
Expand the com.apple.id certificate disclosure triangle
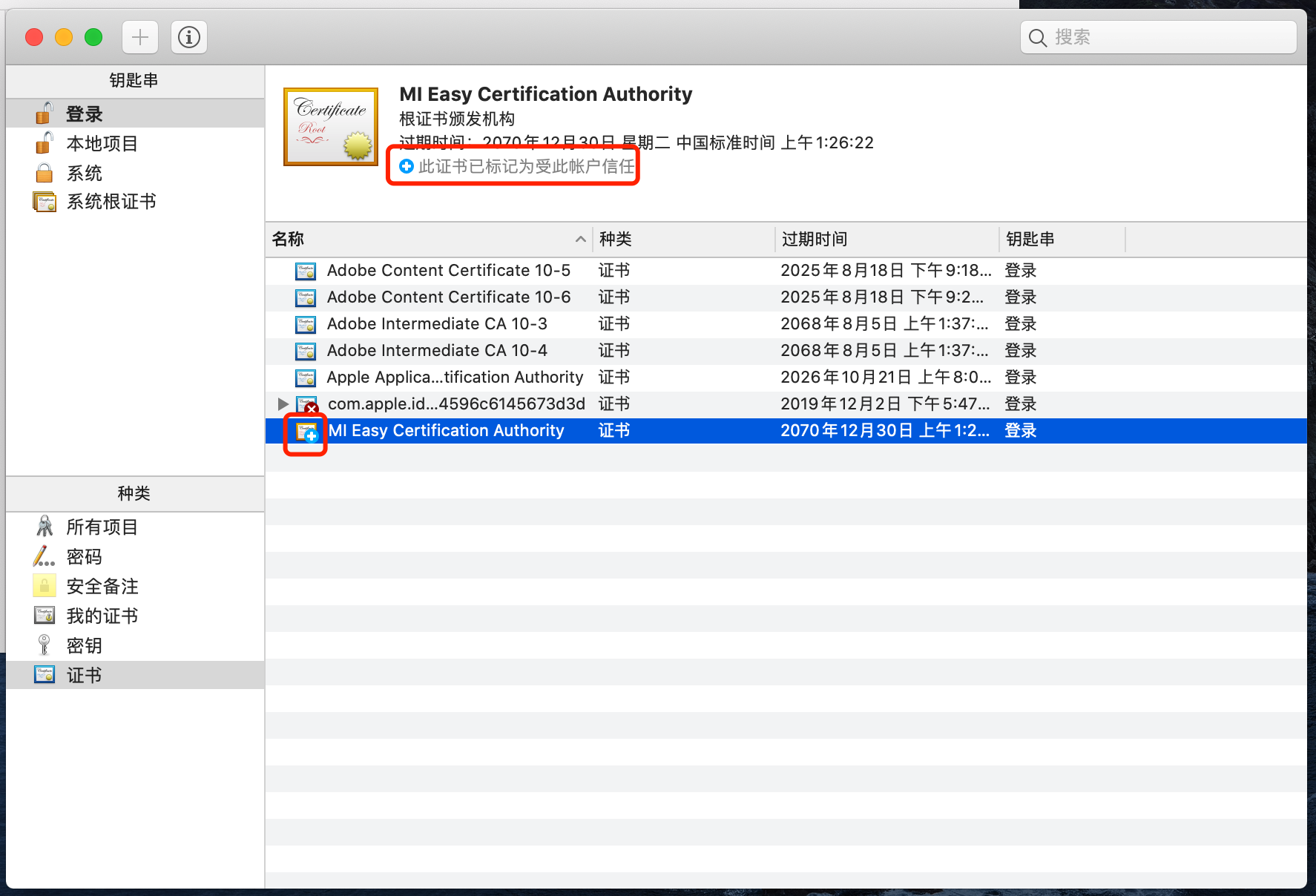[283, 403]
